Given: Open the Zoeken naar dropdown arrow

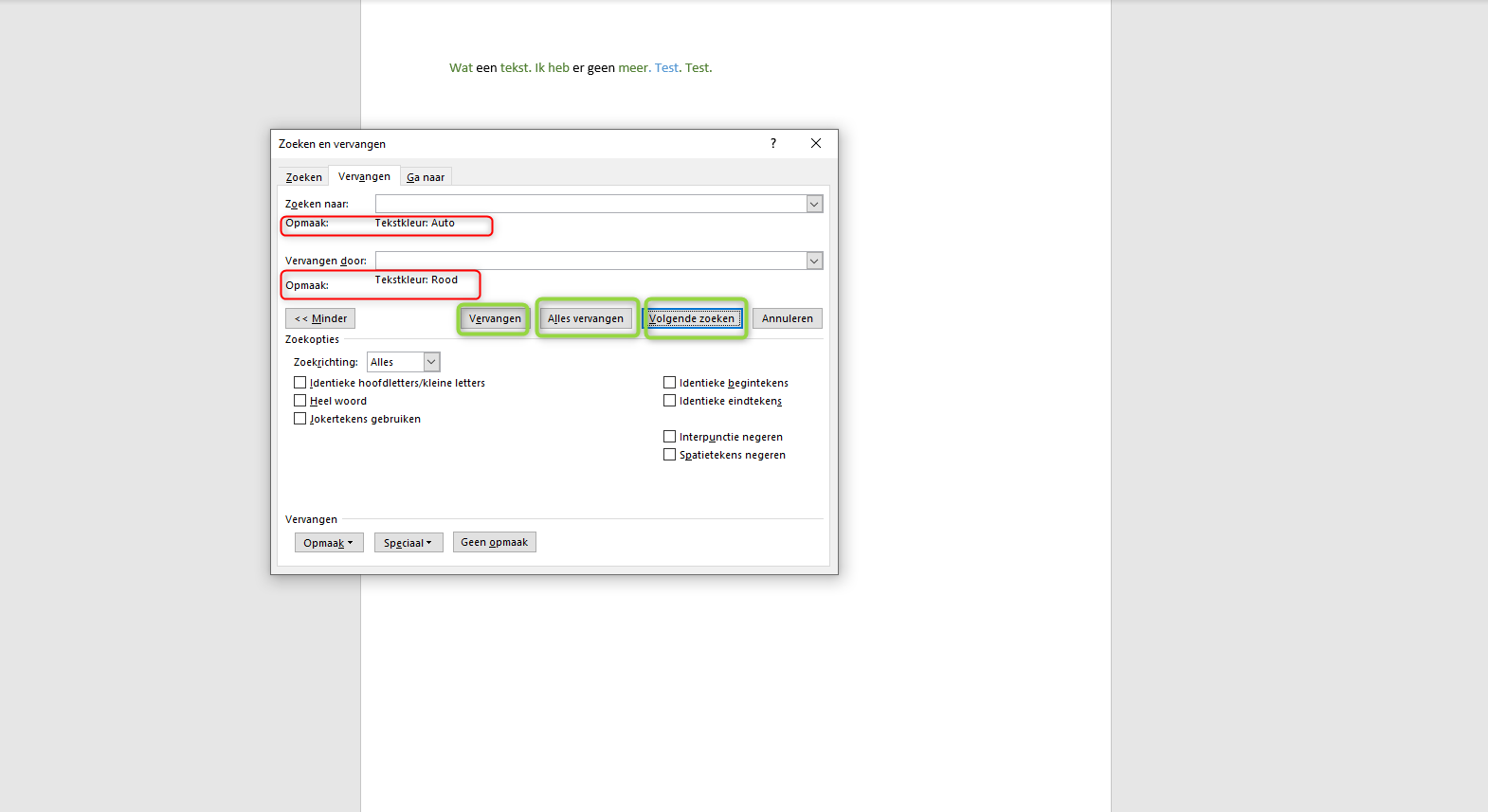Looking at the screenshot, I should (x=814, y=204).
